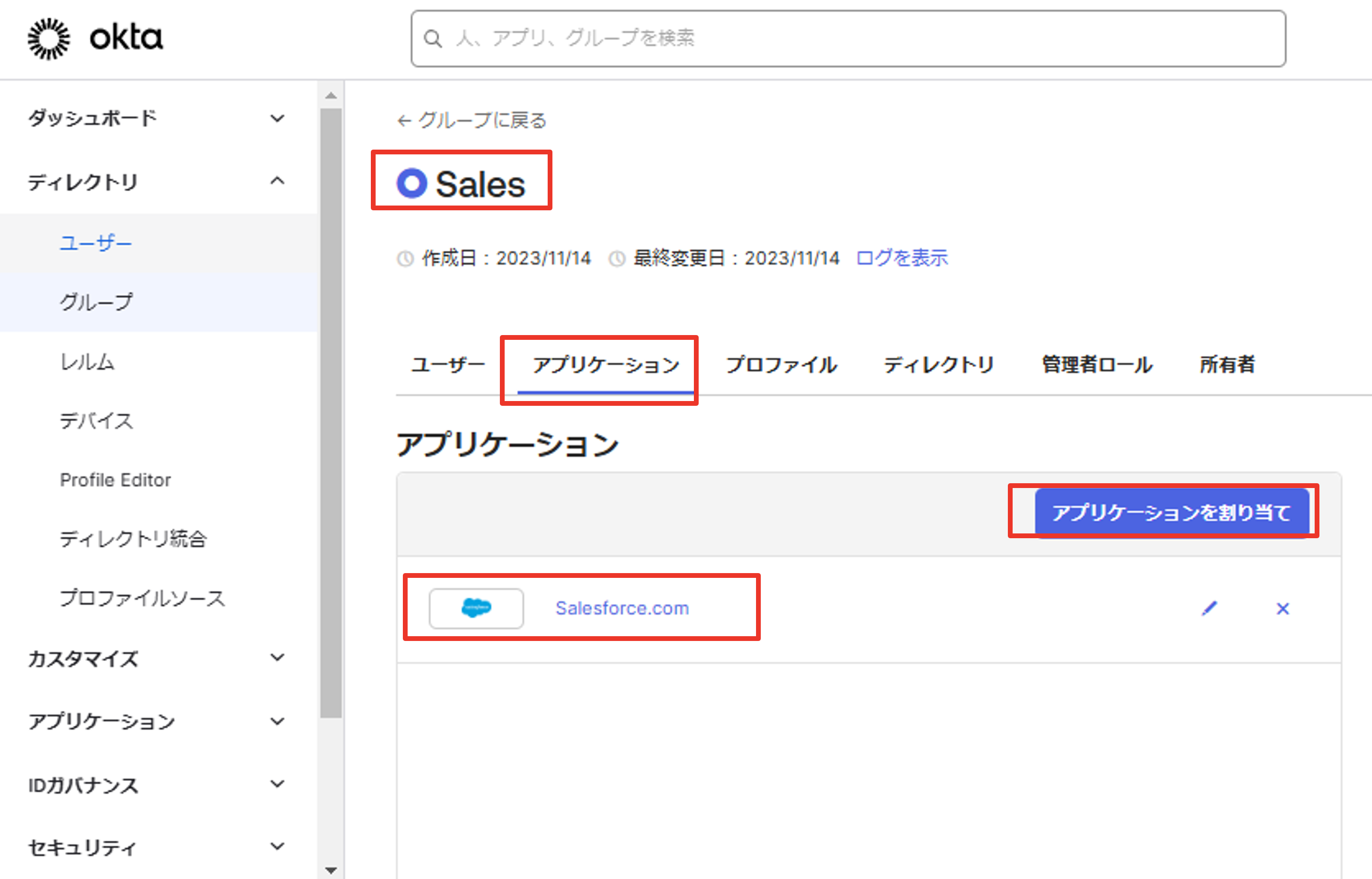Focus the 人、アプリ、グループを検索 search field
Viewport: 1372px width, 879px height.
(848, 38)
